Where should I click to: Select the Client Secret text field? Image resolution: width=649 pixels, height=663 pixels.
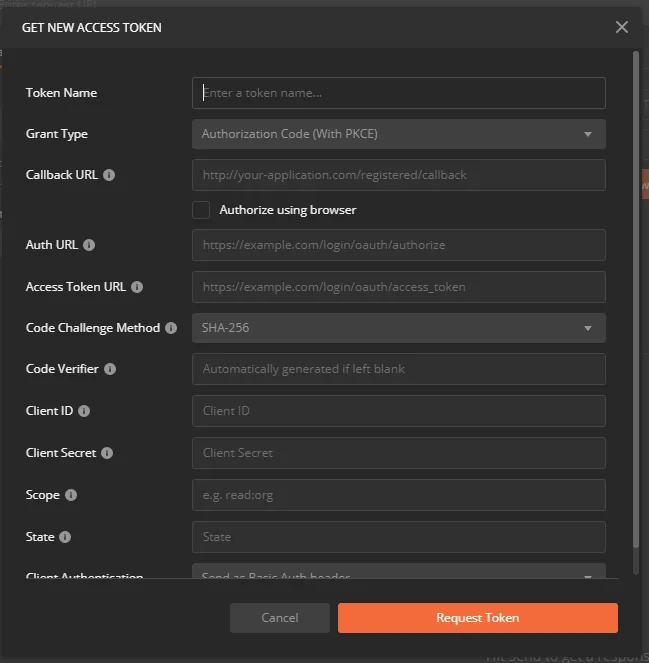tap(398, 453)
